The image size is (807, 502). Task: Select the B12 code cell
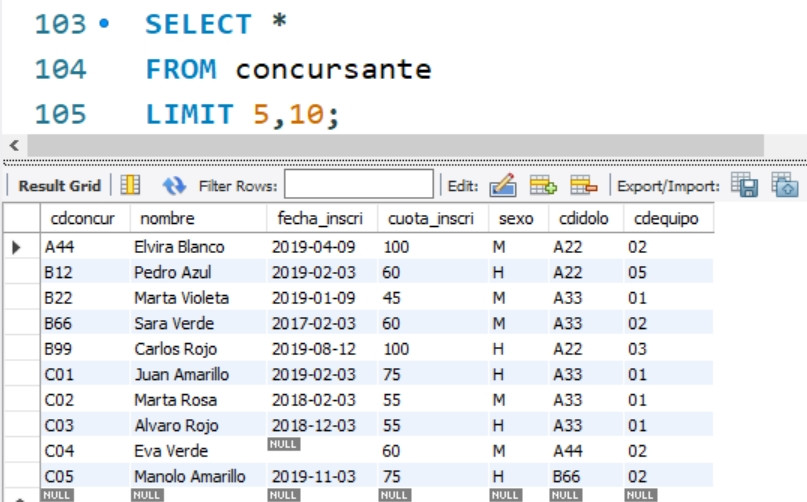(85, 272)
